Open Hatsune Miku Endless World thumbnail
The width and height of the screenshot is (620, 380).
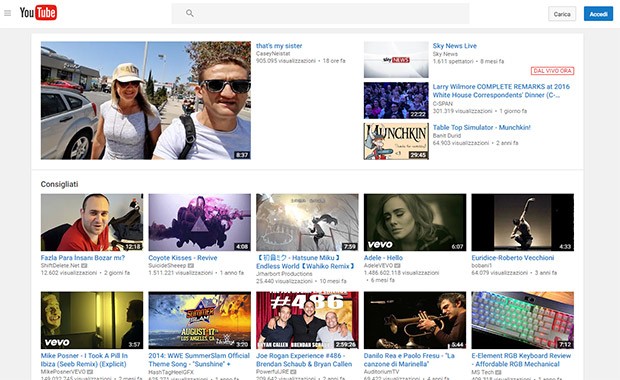(307, 222)
